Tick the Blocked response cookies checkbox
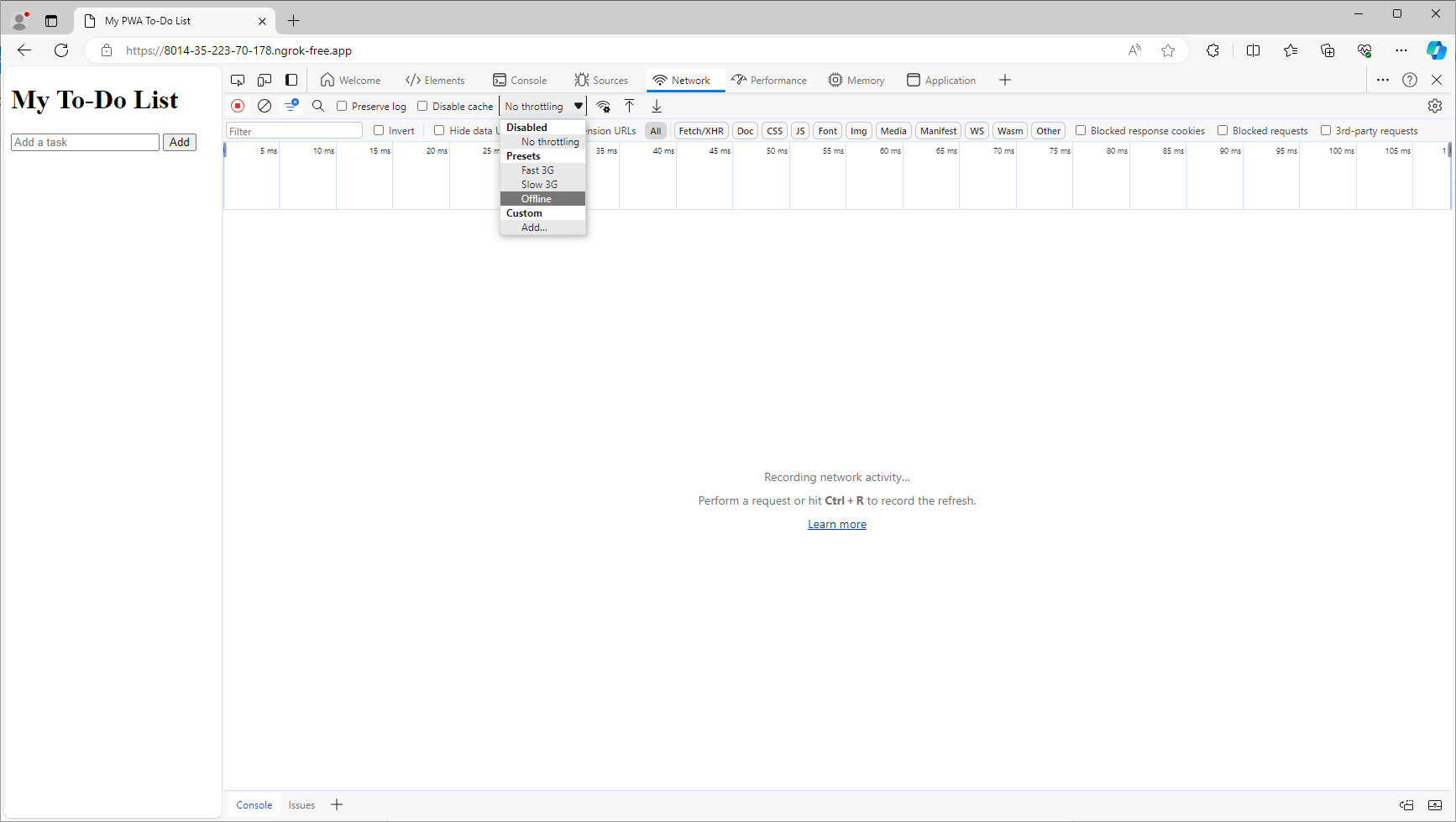This screenshot has width=1456, height=822. [x=1081, y=130]
